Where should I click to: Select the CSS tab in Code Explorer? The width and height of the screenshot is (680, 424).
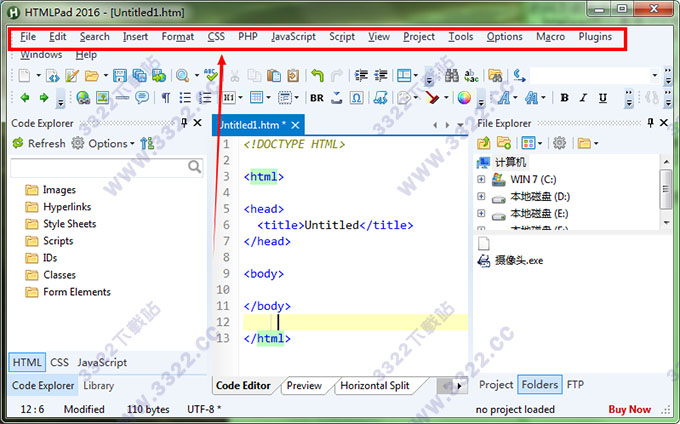pyautogui.click(x=59, y=362)
